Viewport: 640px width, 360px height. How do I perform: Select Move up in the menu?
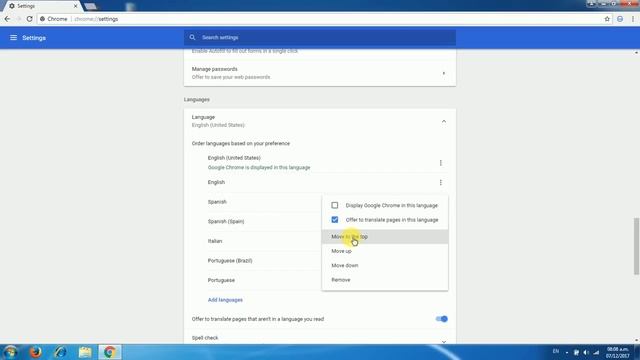click(x=385, y=251)
